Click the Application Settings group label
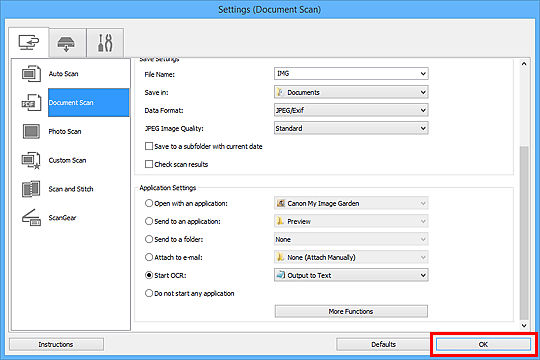Screen dimensions: 540x360 coord(168,188)
